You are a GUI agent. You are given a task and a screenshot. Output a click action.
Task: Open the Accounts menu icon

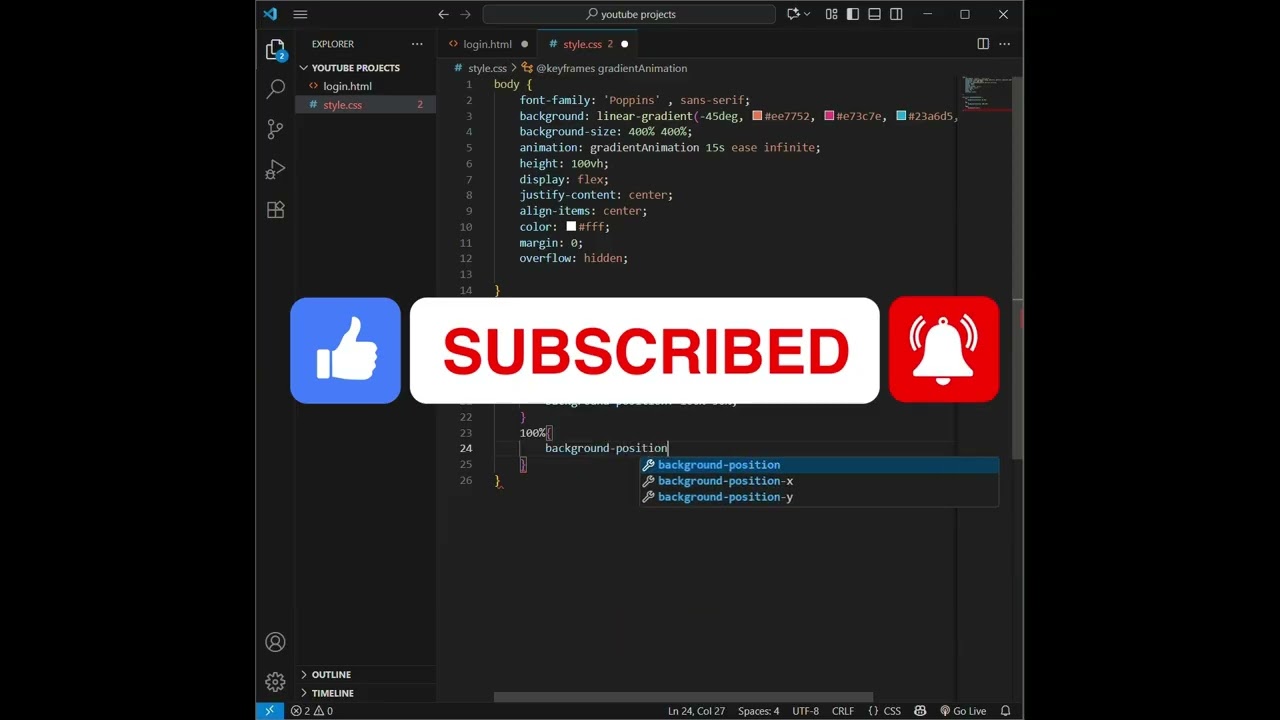coord(275,642)
